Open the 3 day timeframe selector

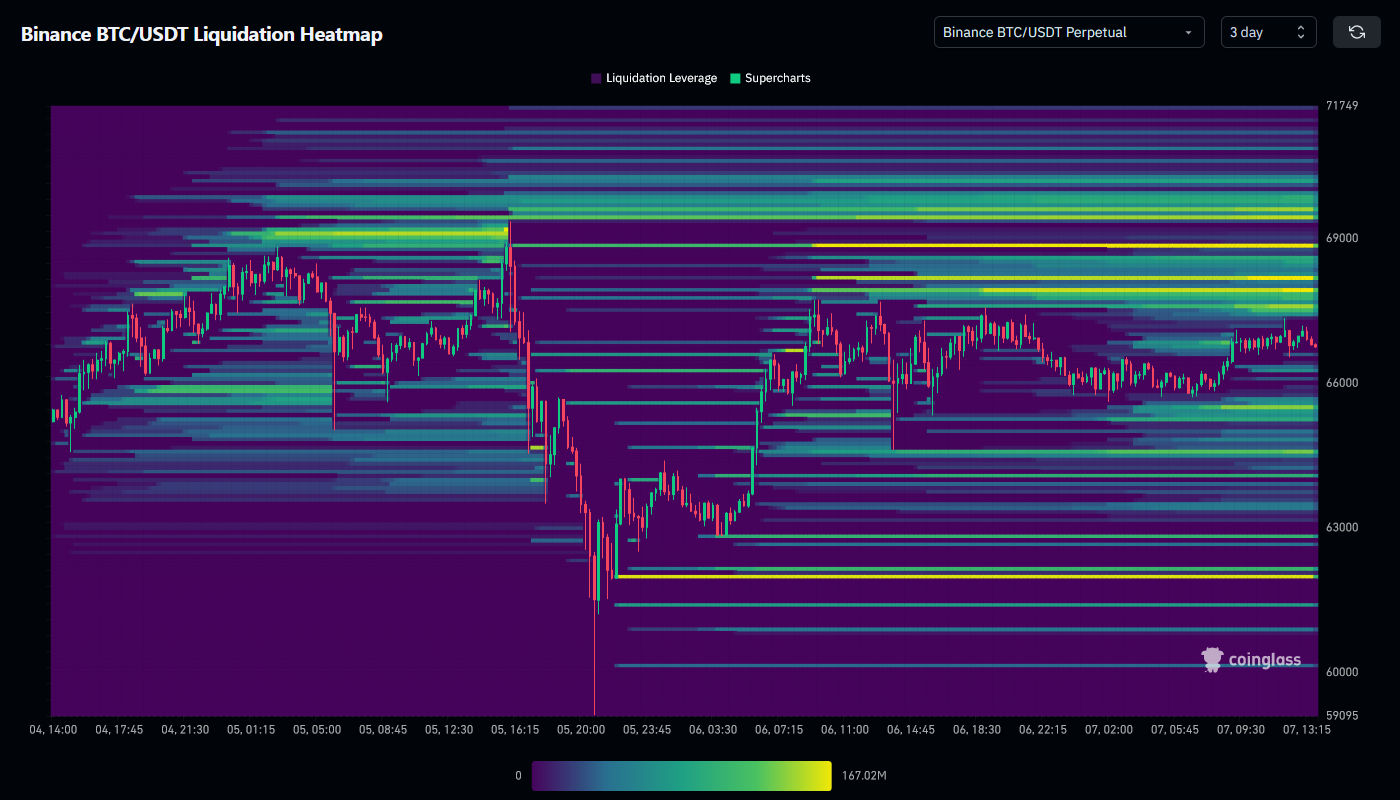point(1269,32)
